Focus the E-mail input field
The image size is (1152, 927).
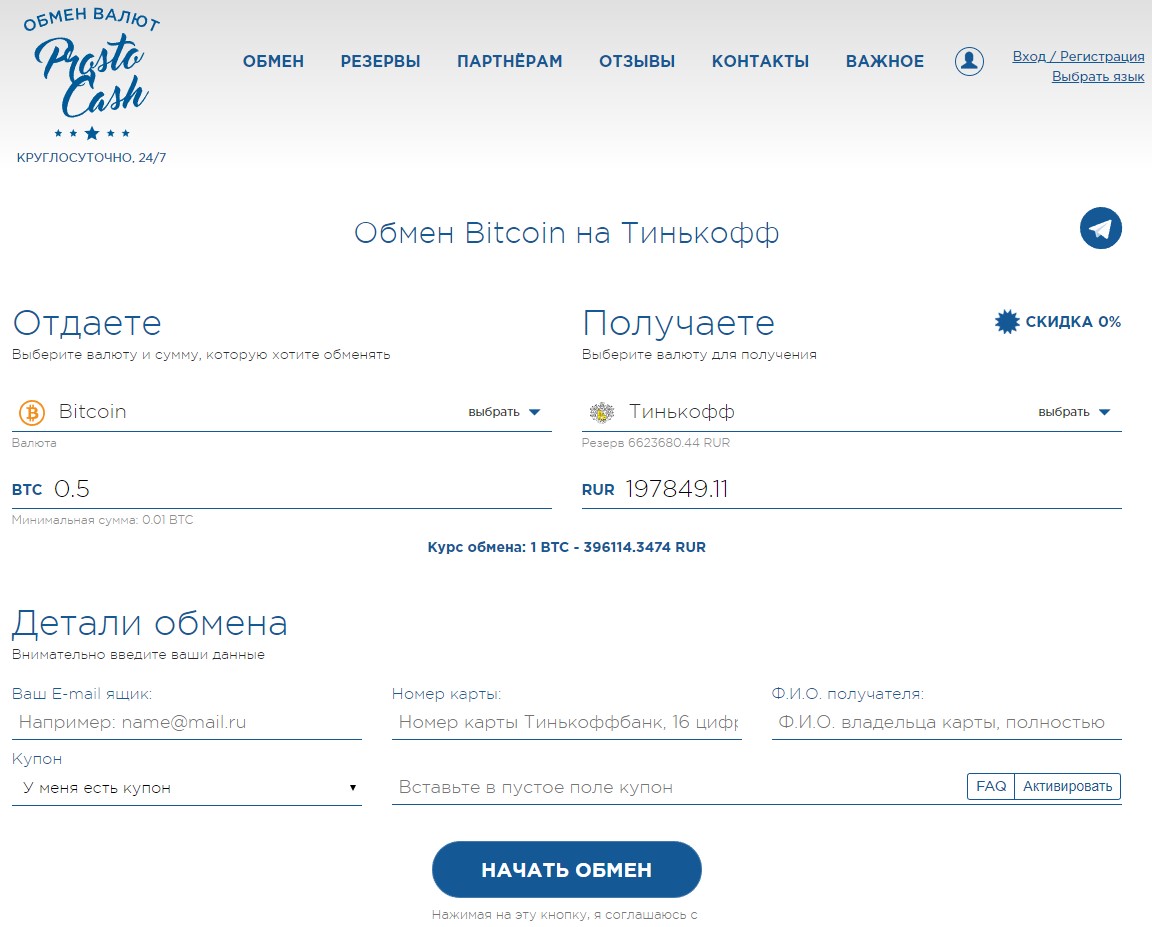click(186, 722)
